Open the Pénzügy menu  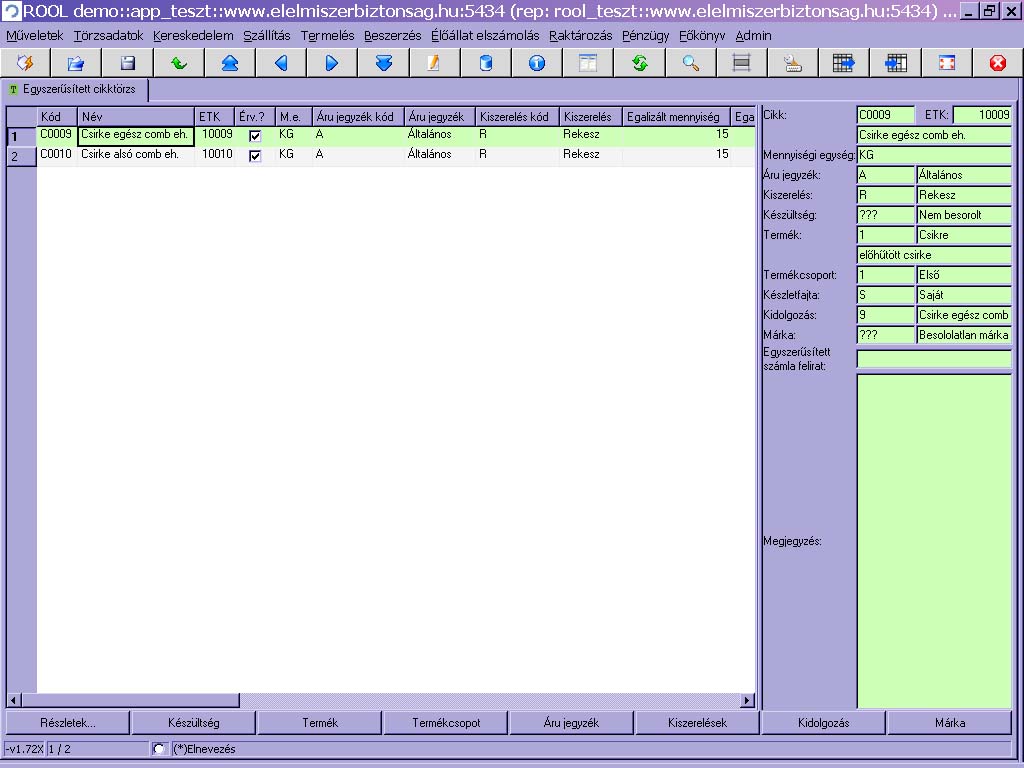coord(645,36)
